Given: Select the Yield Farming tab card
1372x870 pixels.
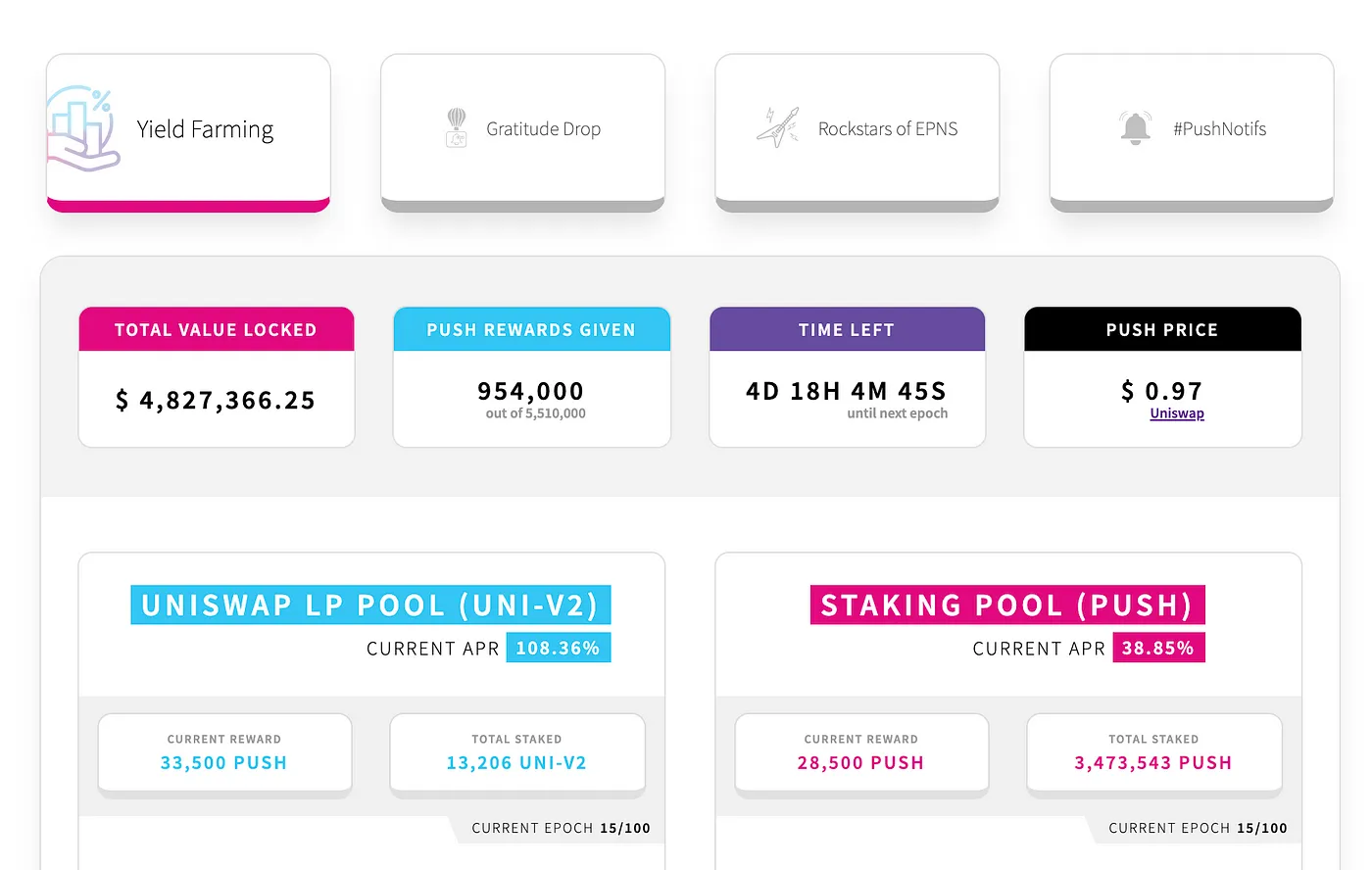Looking at the screenshot, I should (x=187, y=129).
